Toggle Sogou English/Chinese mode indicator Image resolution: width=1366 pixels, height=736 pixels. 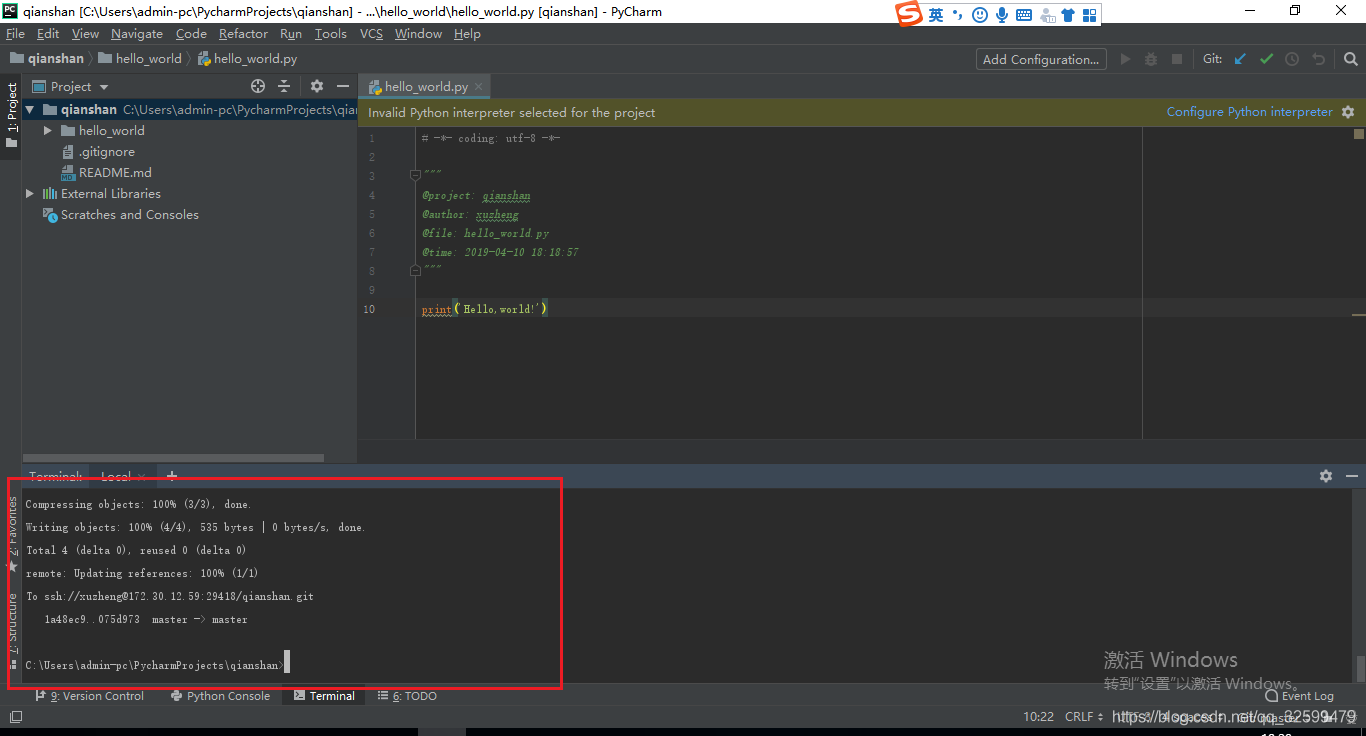pyautogui.click(x=936, y=15)
